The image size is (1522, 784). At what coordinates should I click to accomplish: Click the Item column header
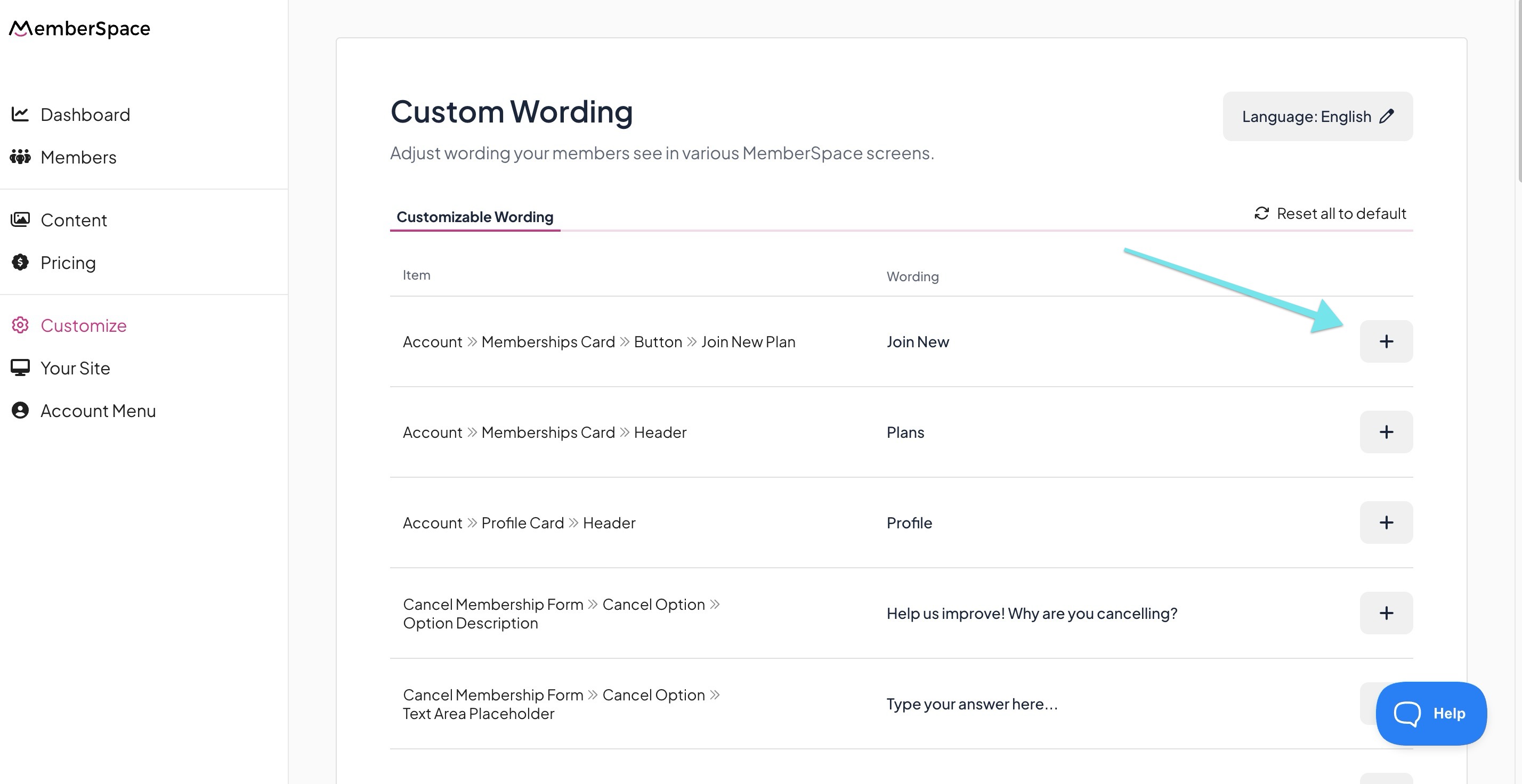coord(416,274)
